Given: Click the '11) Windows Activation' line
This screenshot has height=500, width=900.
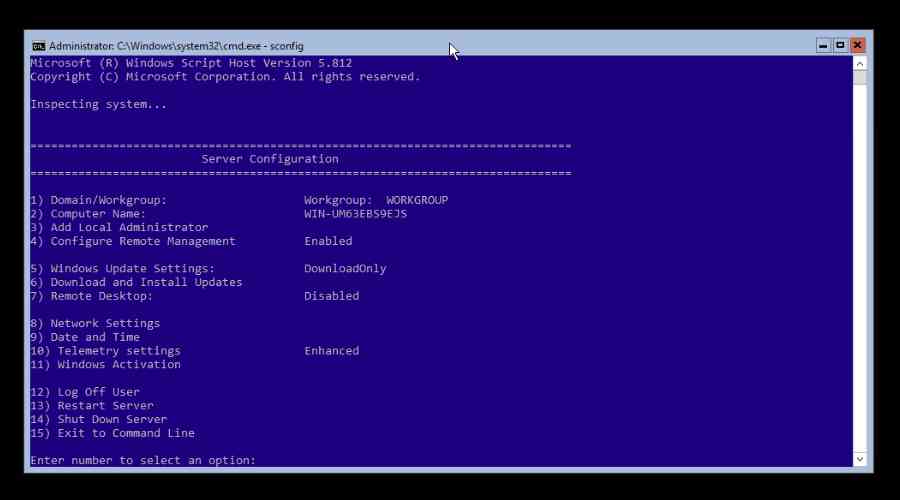Looking at the screenshot, I should point(106,365).
